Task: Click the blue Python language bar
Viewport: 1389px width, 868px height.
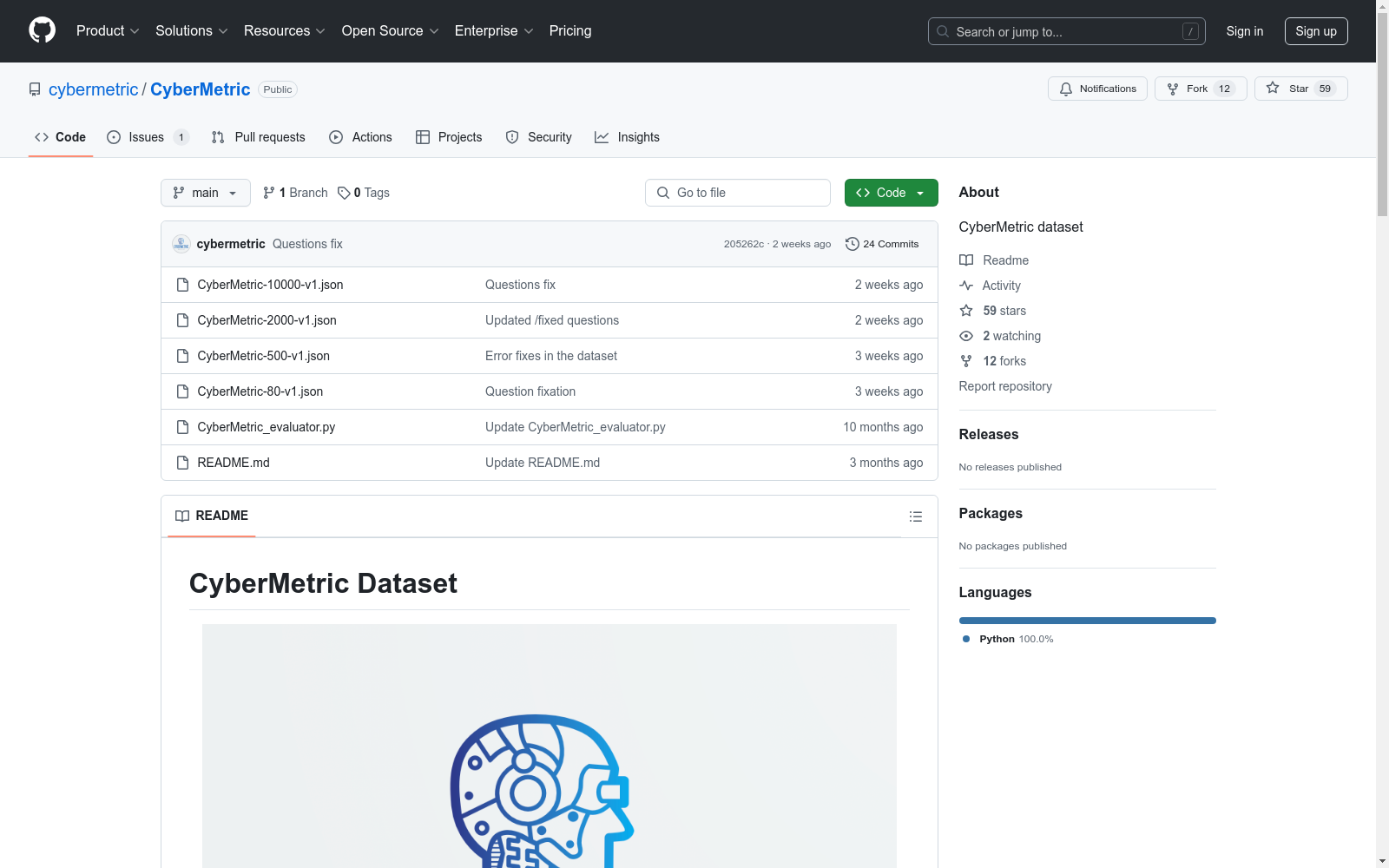Action: [1087, 621]
